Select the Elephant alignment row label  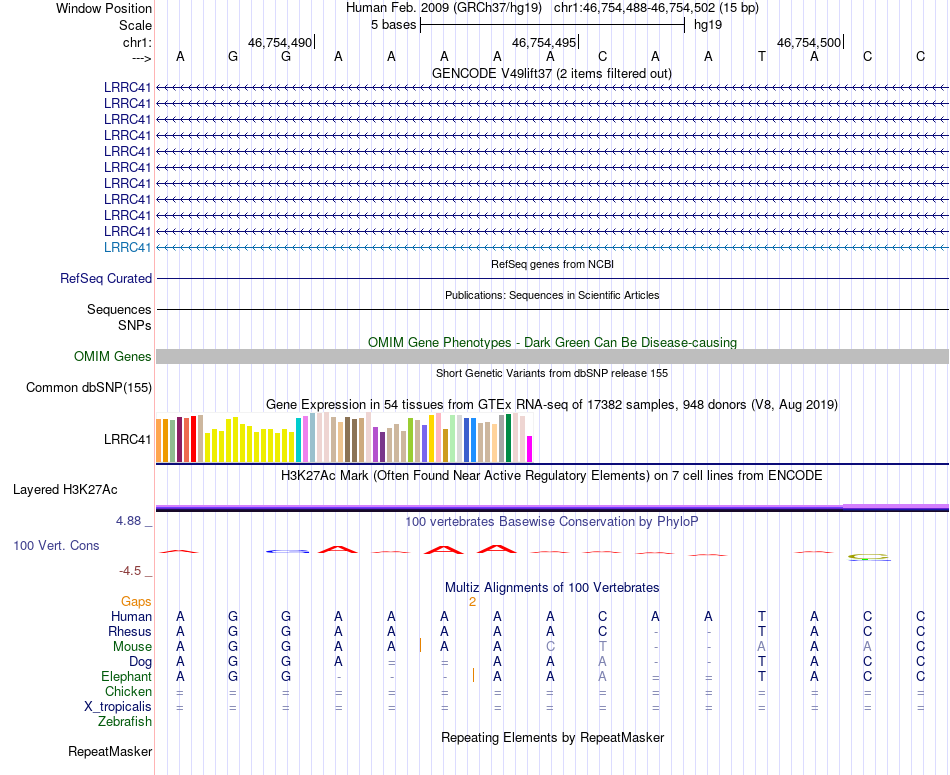coord(126,676)
